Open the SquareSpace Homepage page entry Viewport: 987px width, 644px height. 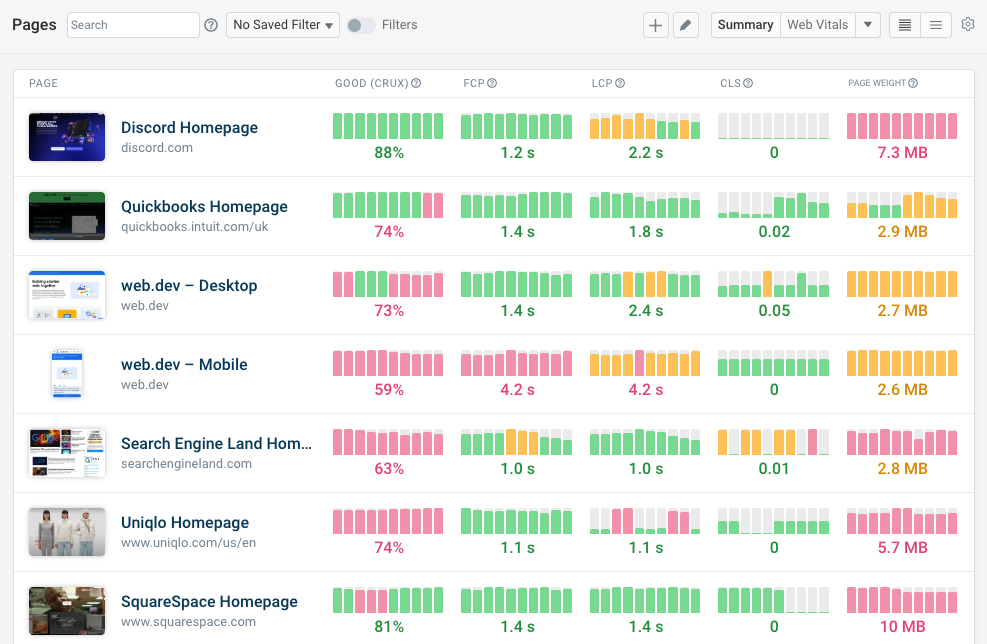[209, 601]
